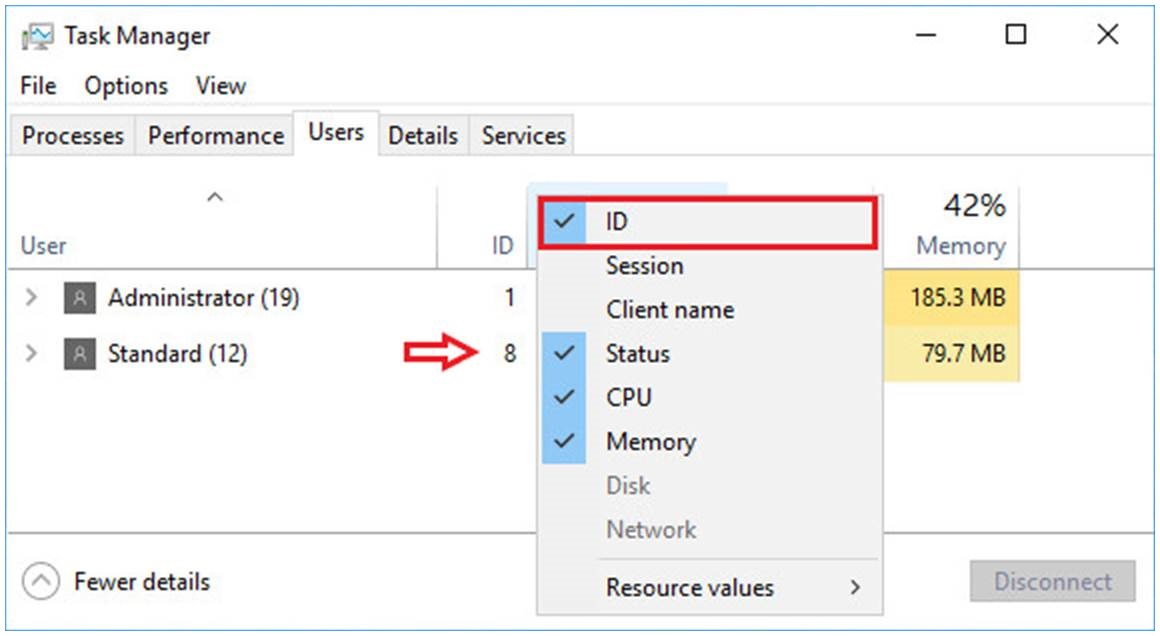1160x636 pixels.
Task: Click the Disconnect button
Action: tap(1052, 581)
